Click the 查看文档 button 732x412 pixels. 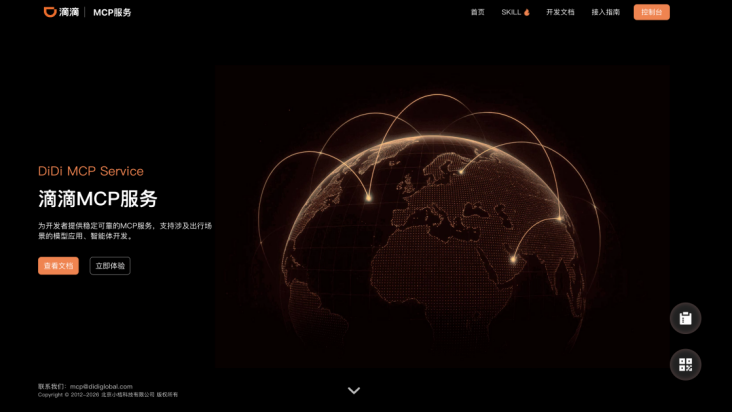tap(58, 266)
